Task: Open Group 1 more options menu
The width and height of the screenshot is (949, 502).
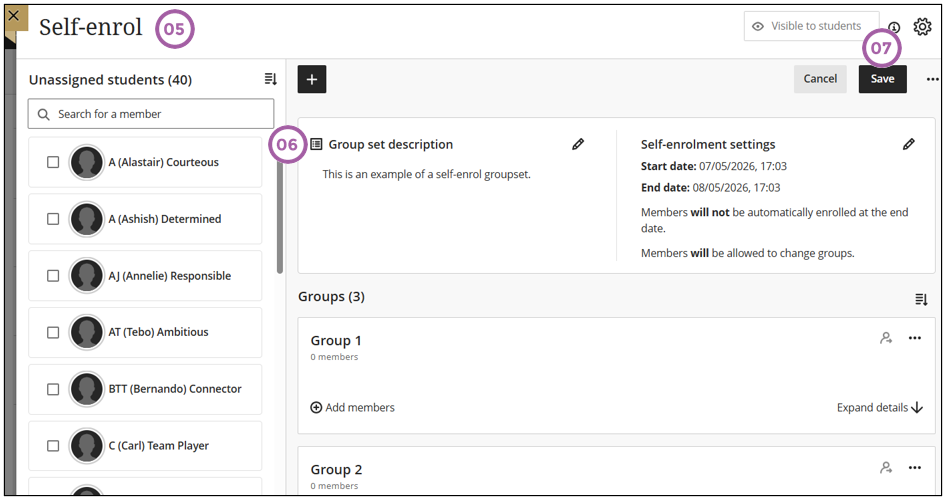Action: pyautogui.click(x=915, y=338)
